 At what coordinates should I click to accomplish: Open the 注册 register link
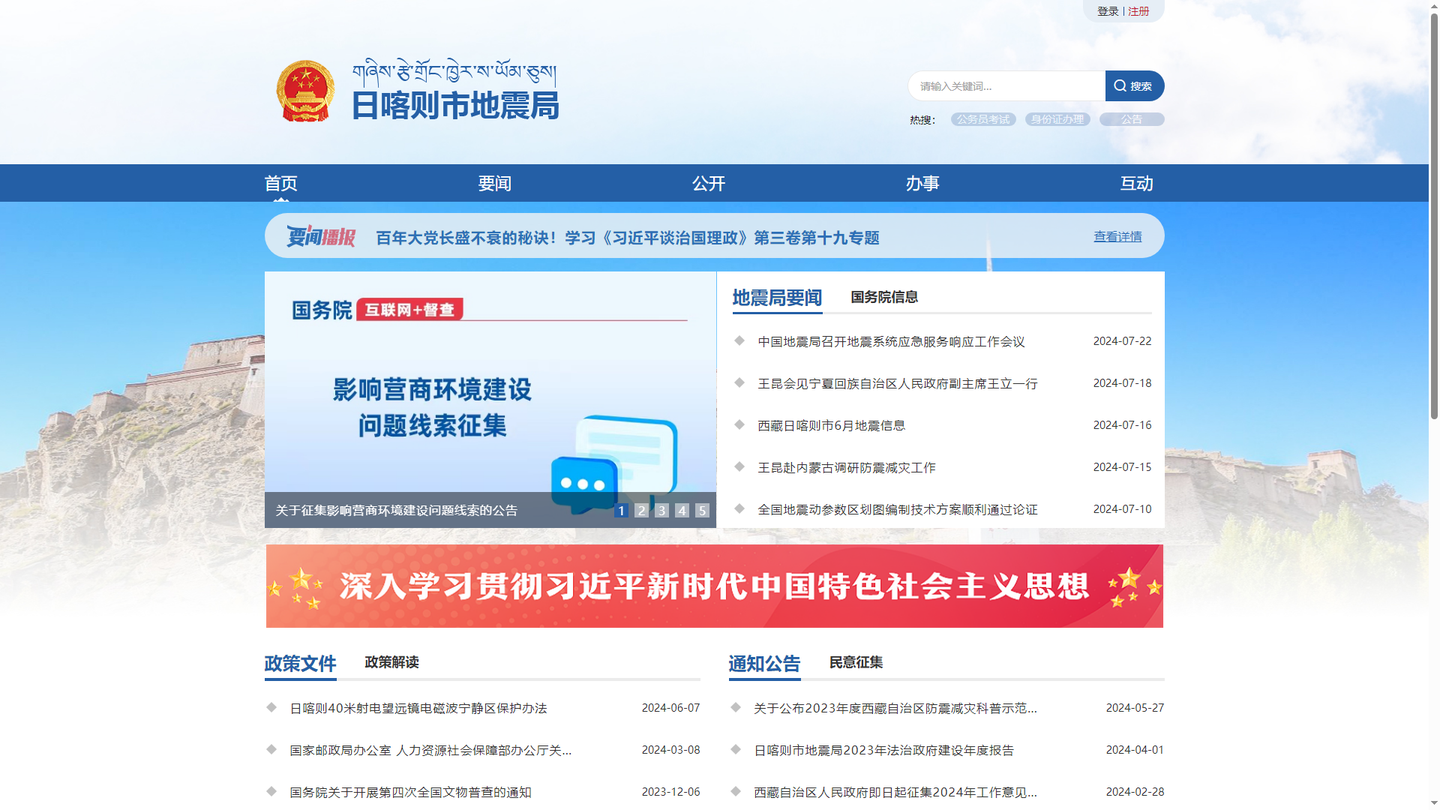(x=1138, y=11)
